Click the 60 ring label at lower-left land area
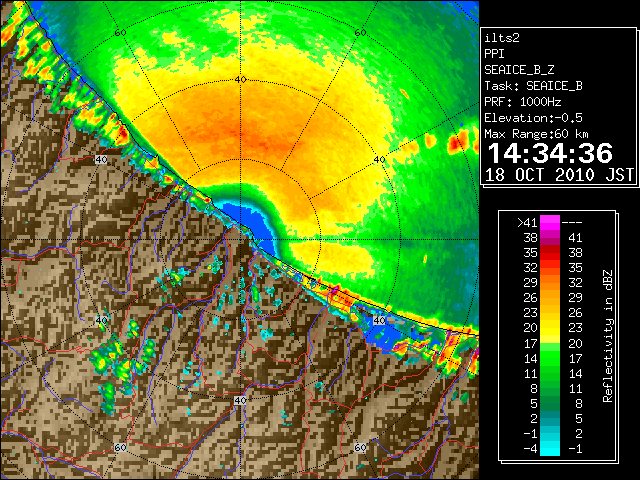This screenshot has width=640, height=480. tap(120, 448)
